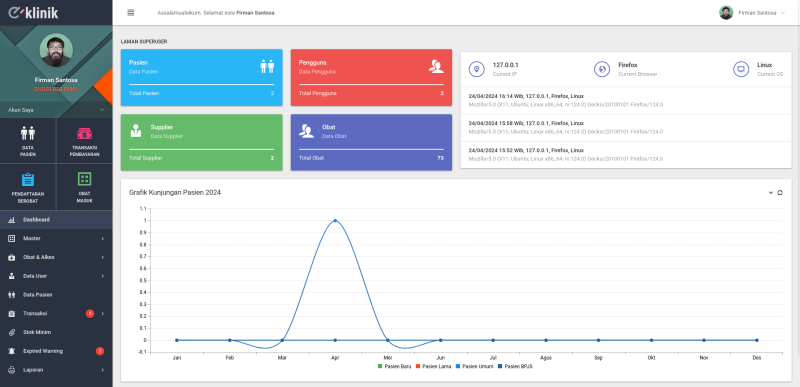Open the Pasien blue summary card
This screenshot has height=387, width=800.
click(x=202, y=78)
